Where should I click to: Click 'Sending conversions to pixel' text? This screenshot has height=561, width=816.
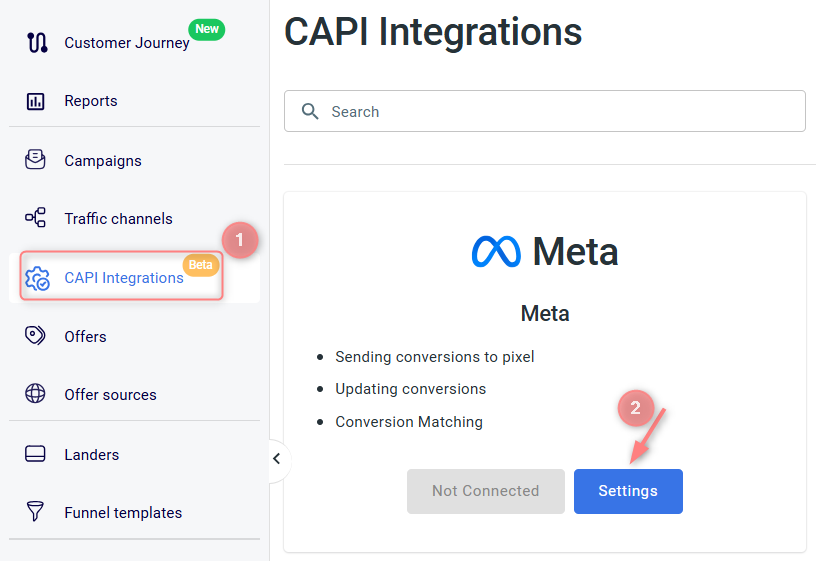tap(435, 357)
